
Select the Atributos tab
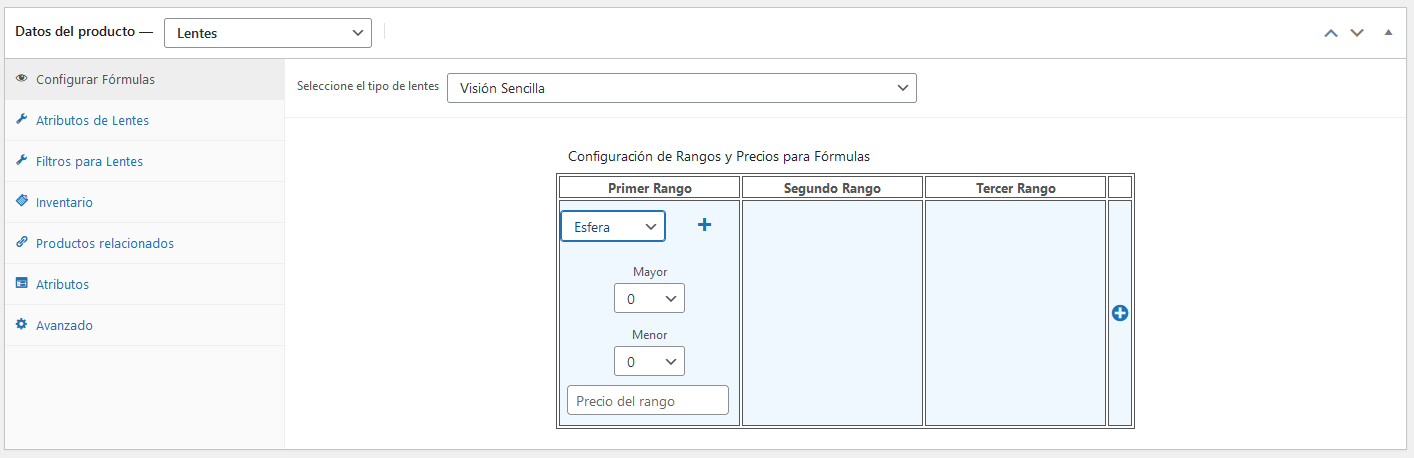(x=145, y=284)
